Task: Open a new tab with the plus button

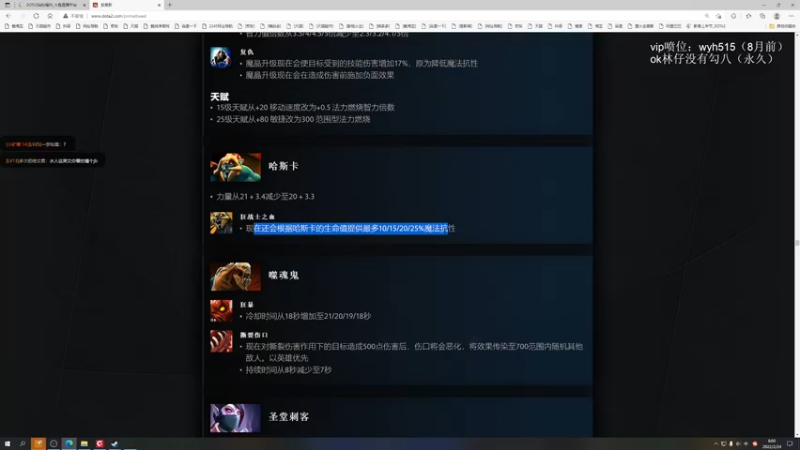Action: pos(170,5)
